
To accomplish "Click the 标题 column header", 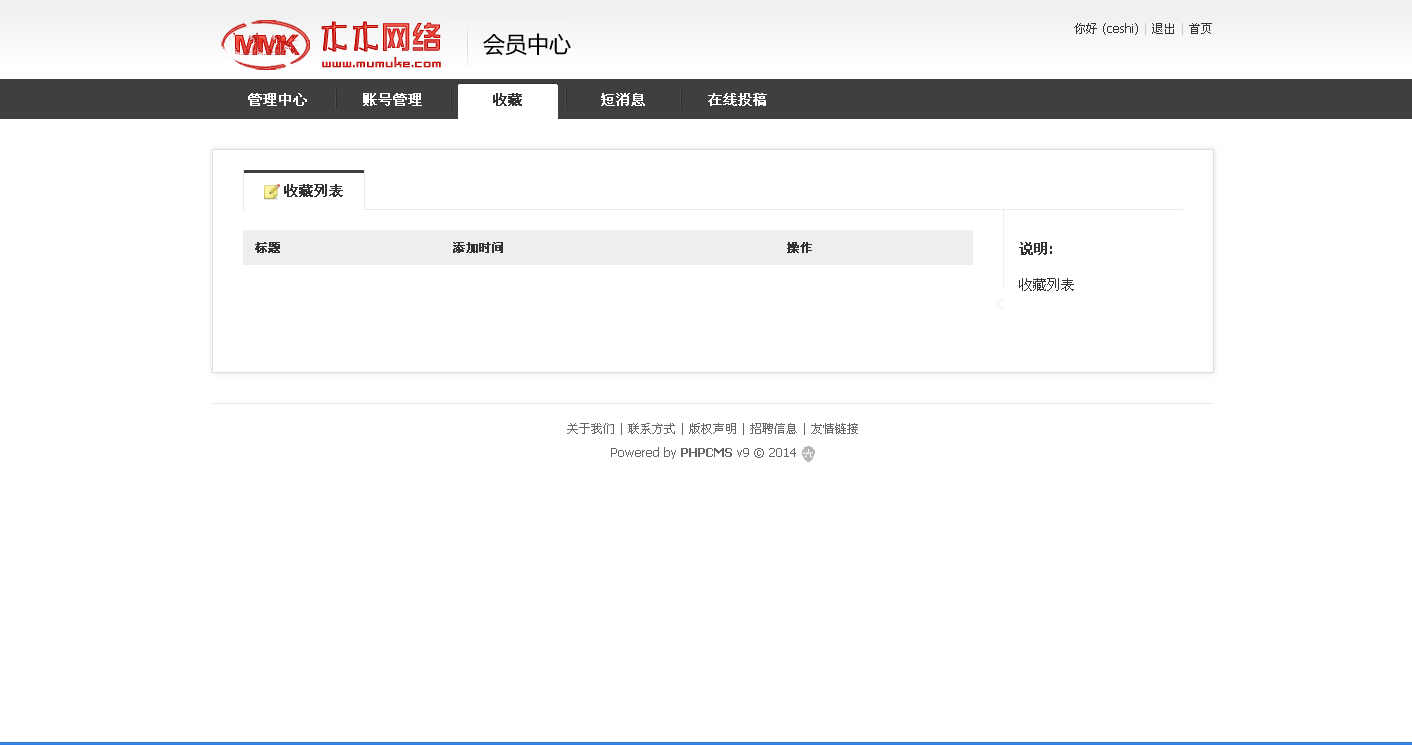I will click(268, 248).
